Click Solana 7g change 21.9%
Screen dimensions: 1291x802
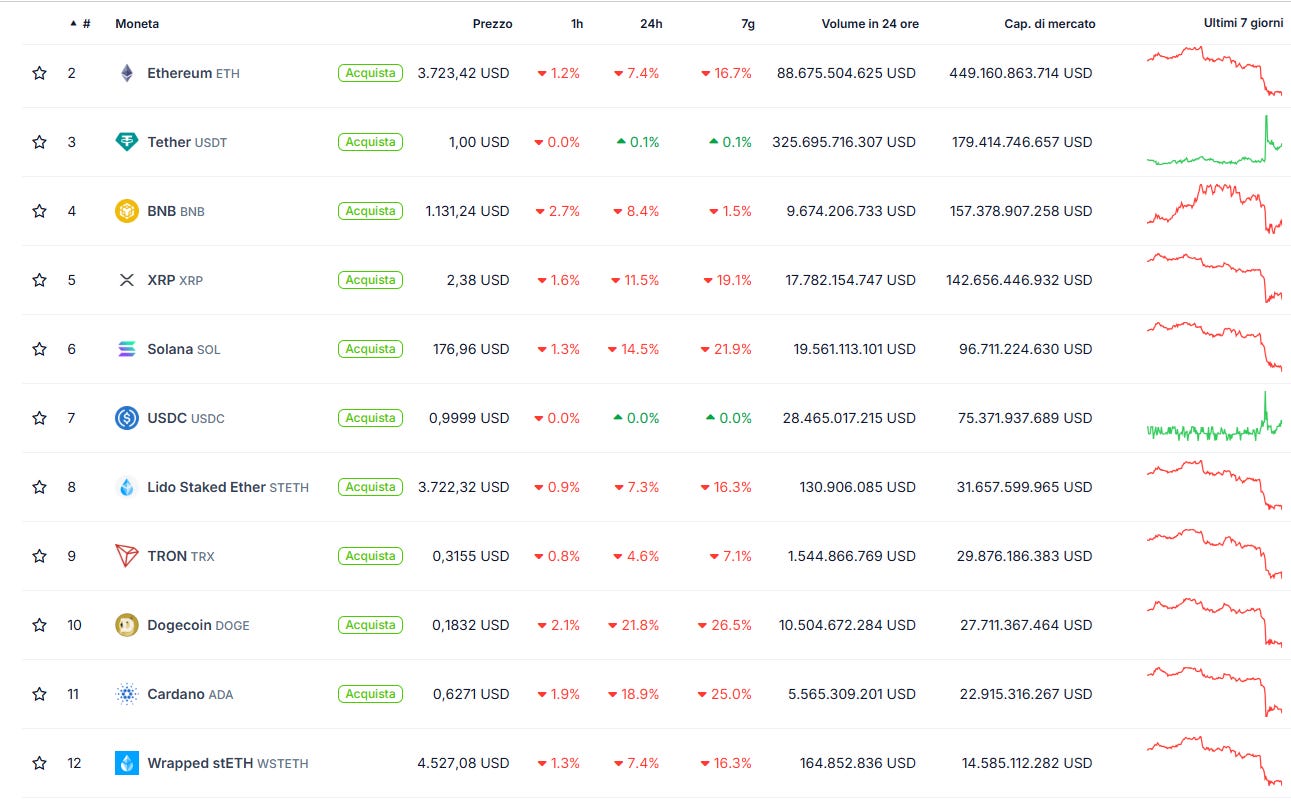725,349
